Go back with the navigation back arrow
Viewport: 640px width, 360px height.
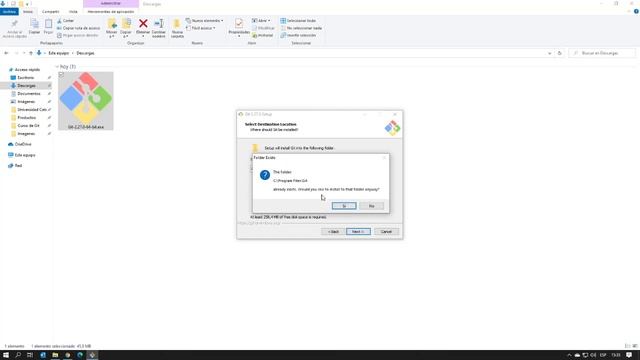(6, 53)
